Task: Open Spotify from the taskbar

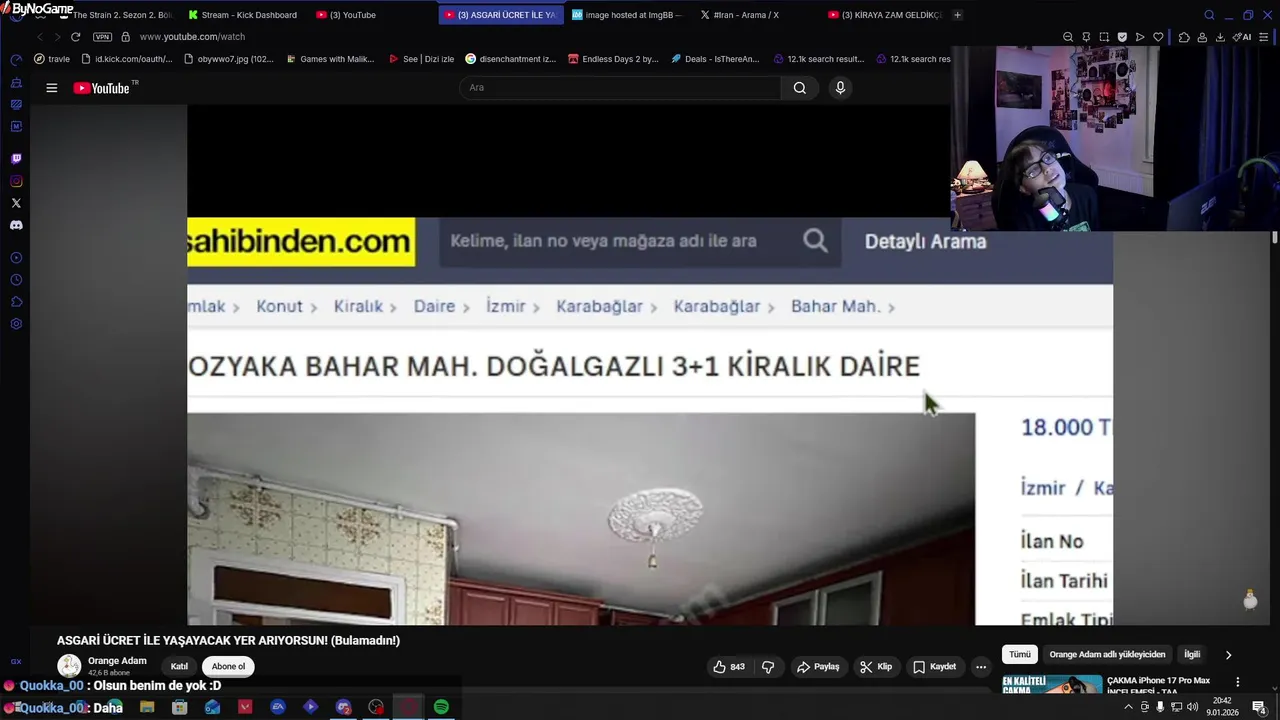Action: [x=441, y=707]
